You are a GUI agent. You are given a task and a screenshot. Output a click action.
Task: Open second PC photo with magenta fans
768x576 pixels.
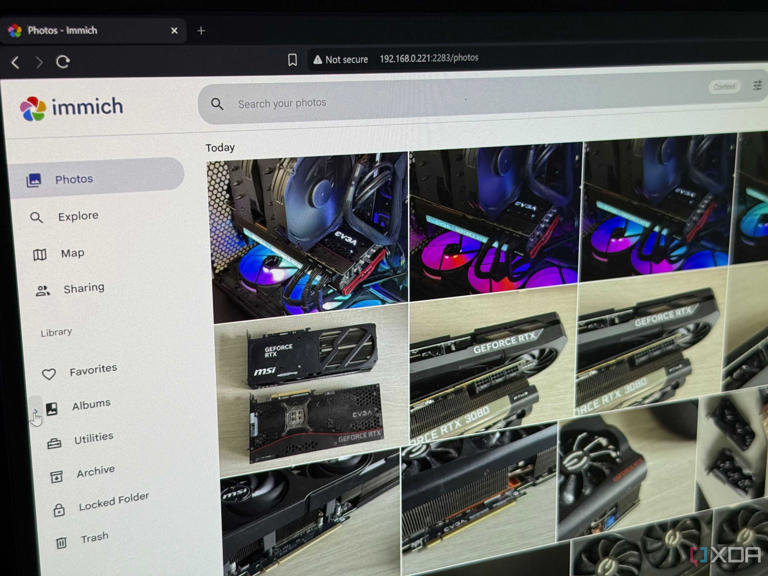click(496, 220)
